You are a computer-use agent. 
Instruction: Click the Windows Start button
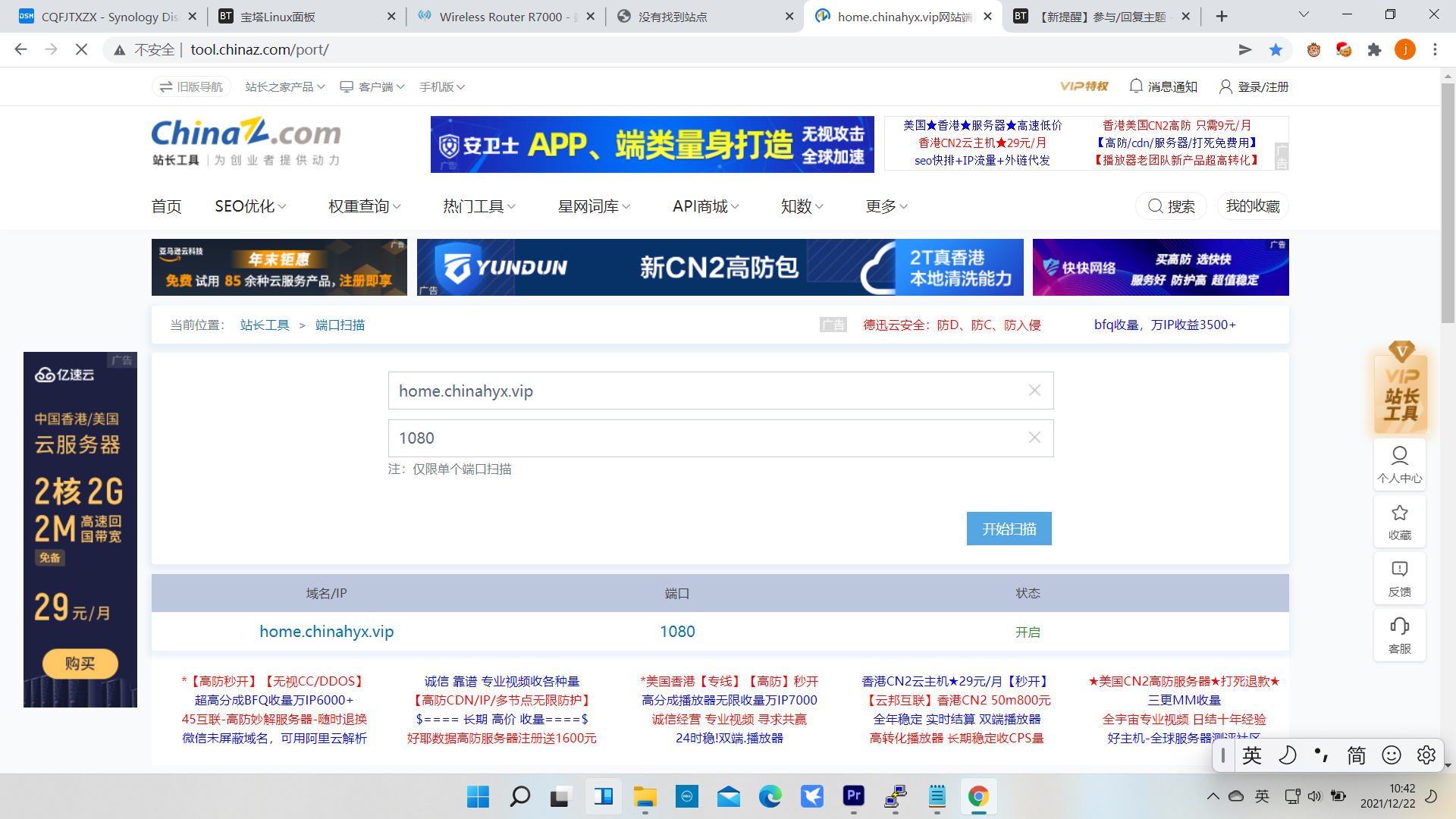[x=478, y=796]
